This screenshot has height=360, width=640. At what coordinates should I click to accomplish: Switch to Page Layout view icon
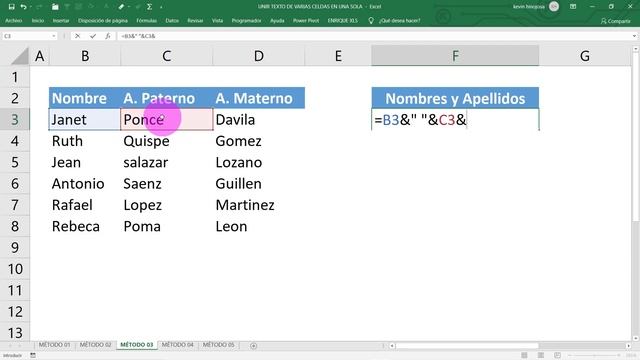[x=540, y=356]
